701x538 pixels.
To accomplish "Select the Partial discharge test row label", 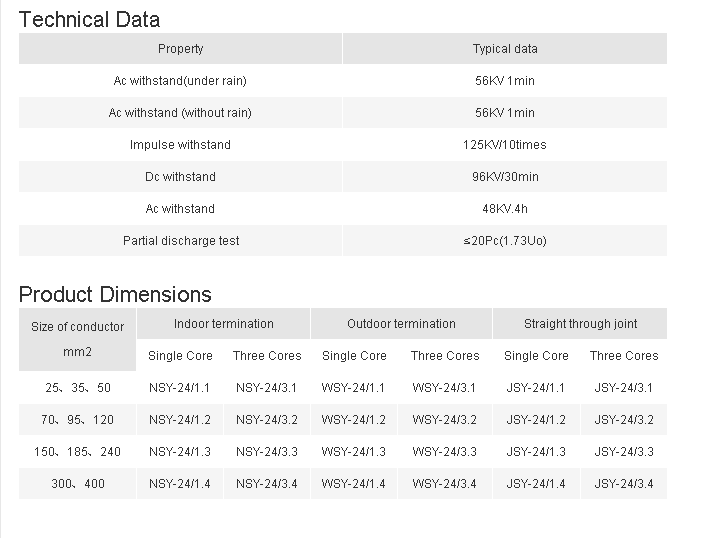I will [180, 241].
